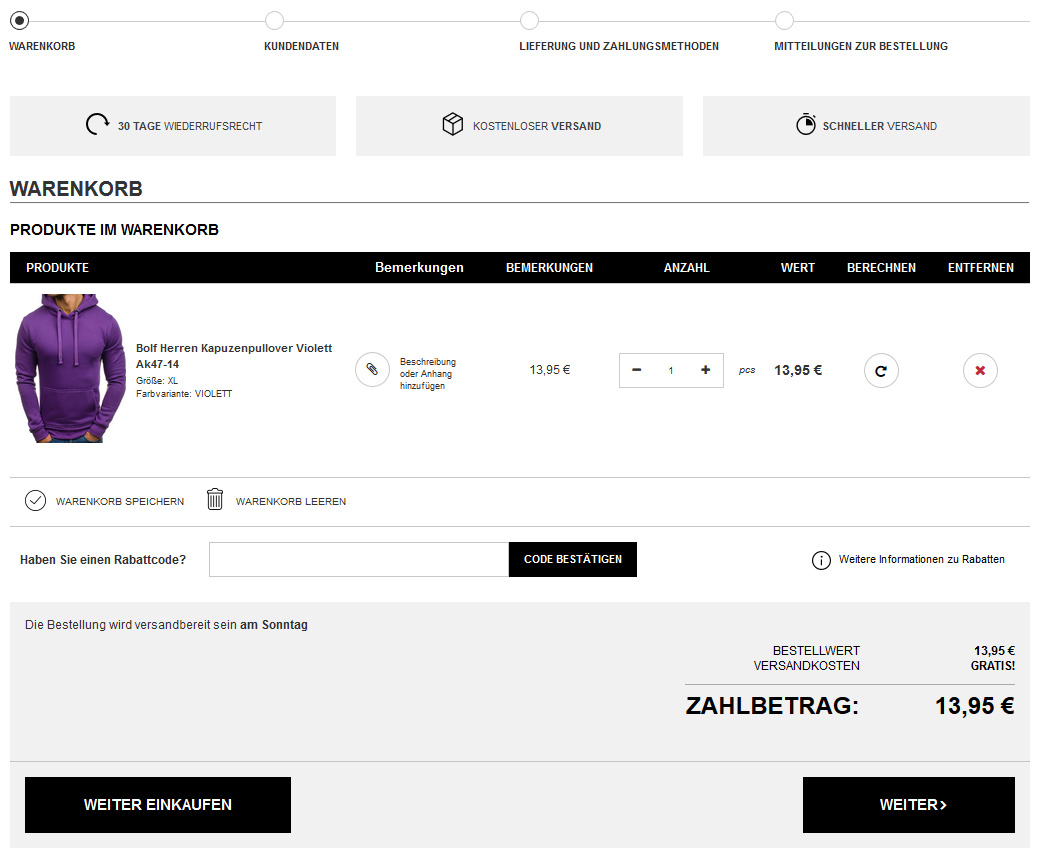Click the Rabattcode input field

(x=359, y=560)
